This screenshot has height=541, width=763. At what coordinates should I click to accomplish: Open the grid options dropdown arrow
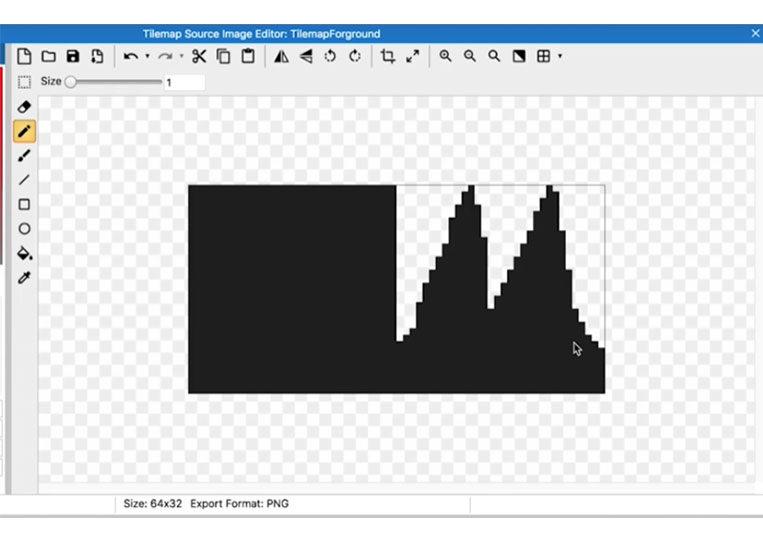pos(560,56)
